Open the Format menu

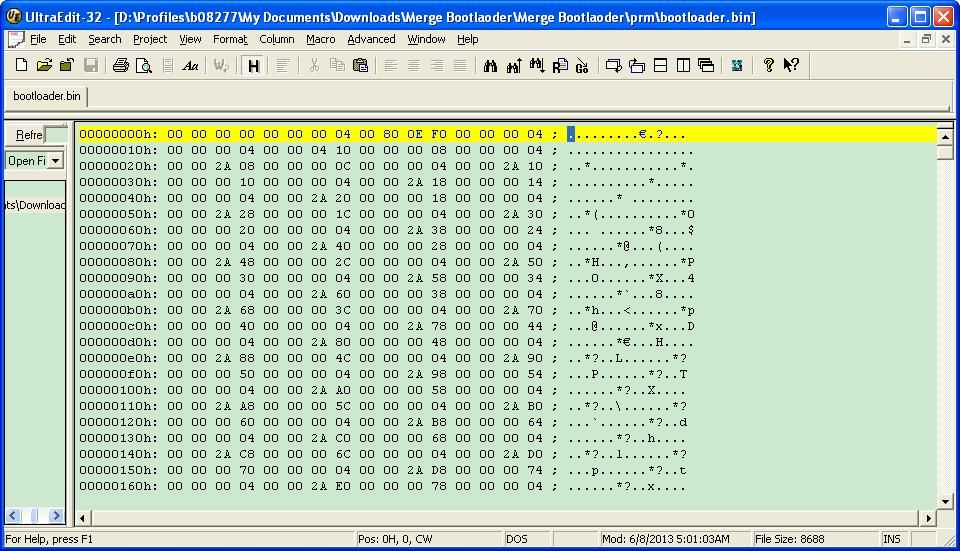[x=230, y=39]
